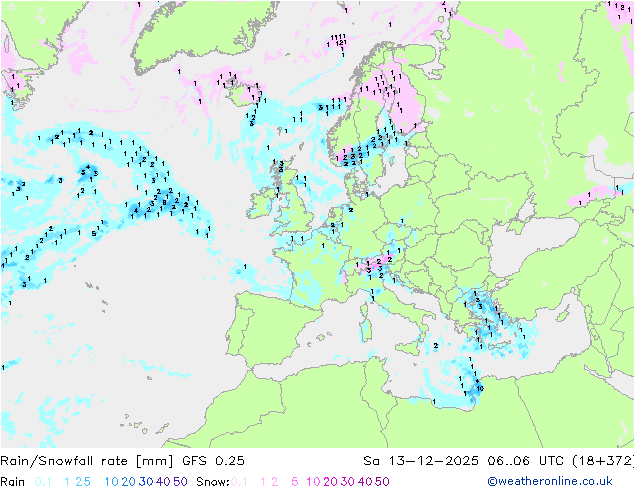Click the date 'Sa 13-12-2025'
634x490 pixels.
(421, 461)
